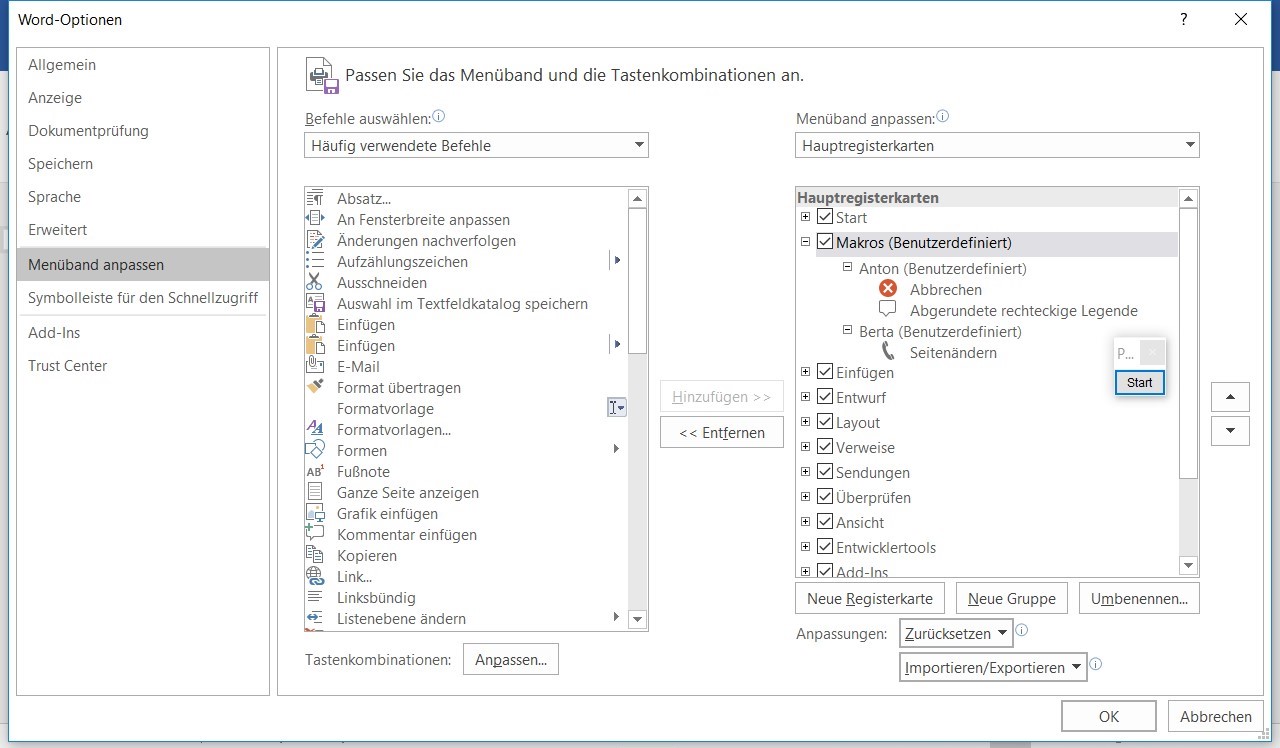
Task: Click the Änderungen nachverfolgen icon
Action: click(315, 240)
